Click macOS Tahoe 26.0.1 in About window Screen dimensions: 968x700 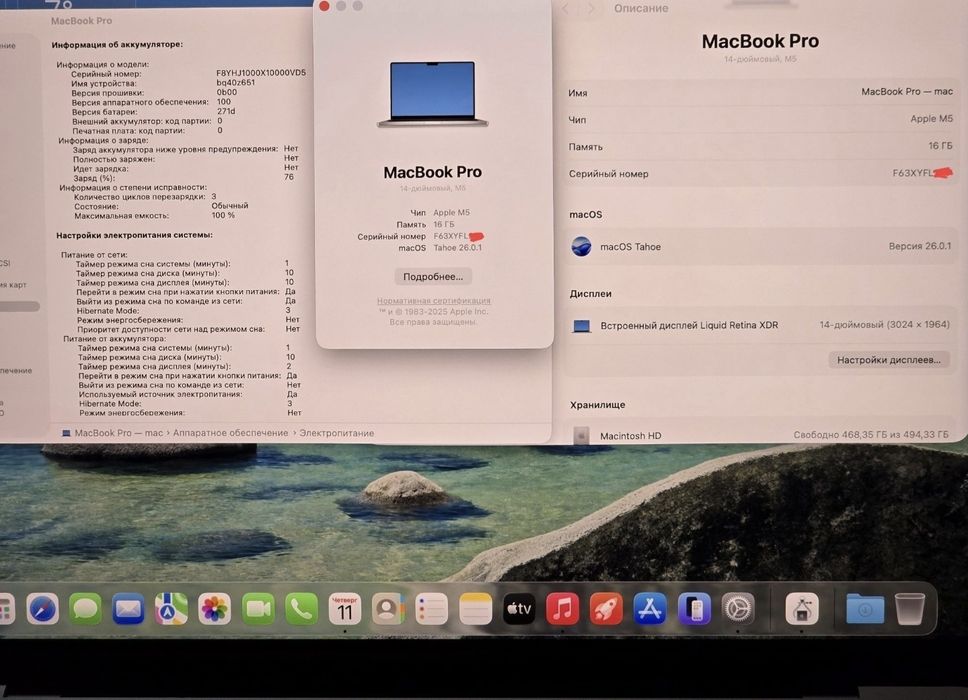click(440, 248)
